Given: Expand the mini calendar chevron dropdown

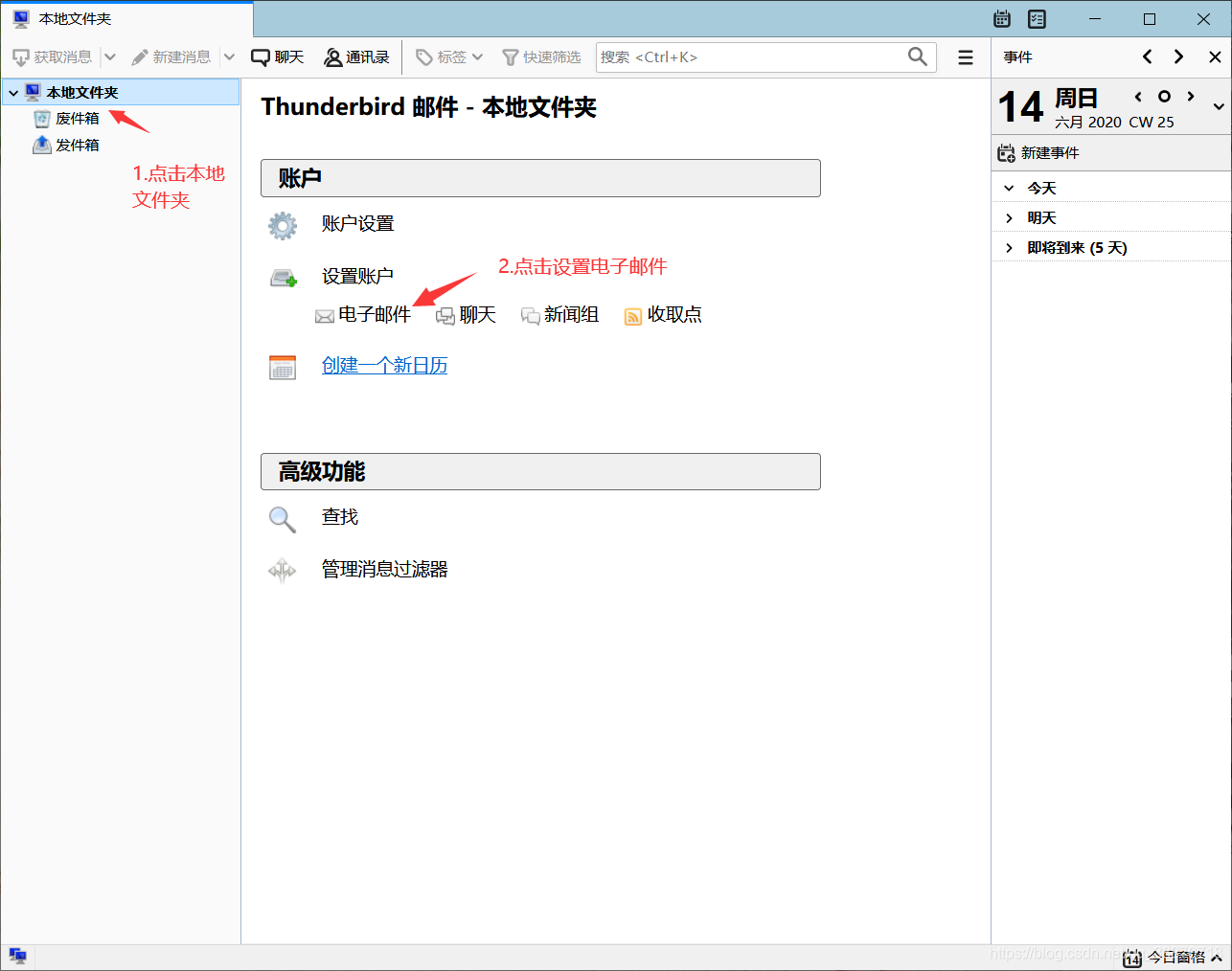Looking at the screenshot, I should pos(1219,107).
